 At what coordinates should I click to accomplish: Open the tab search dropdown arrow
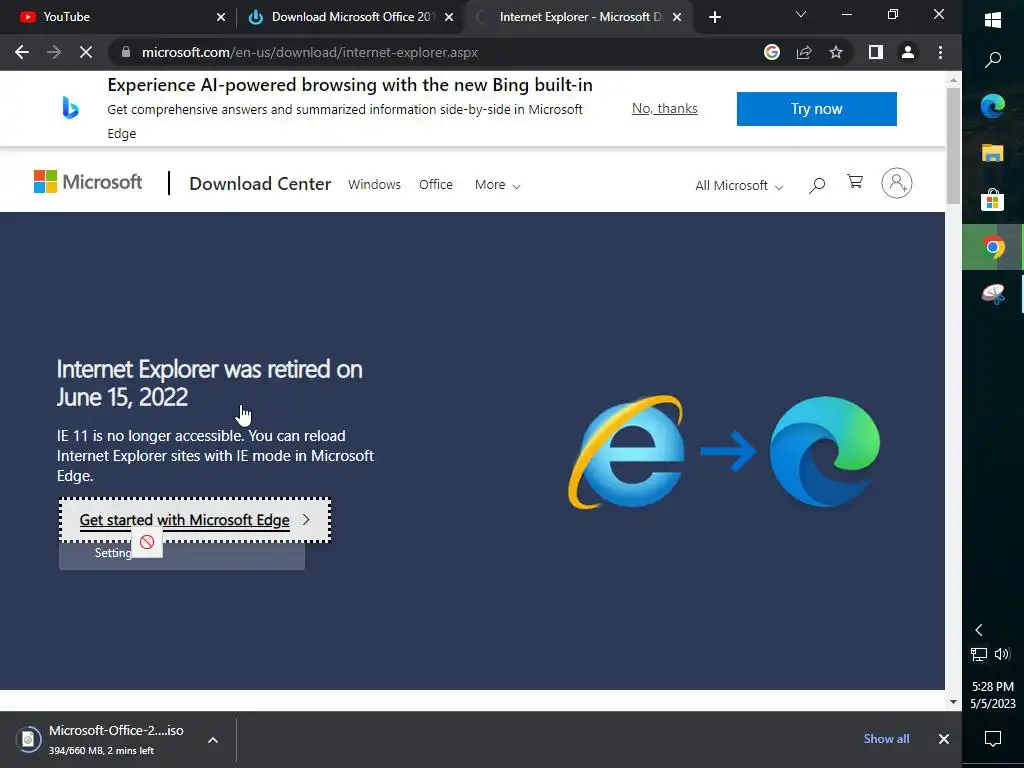pyautogui.click(x=801, y=14)
